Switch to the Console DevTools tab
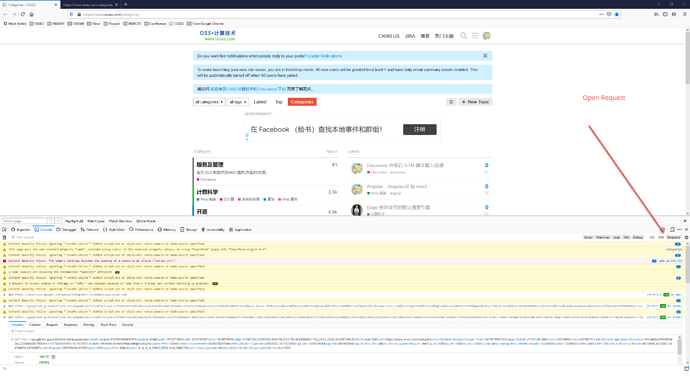Image resolution: width=690 pixels, height=377 pixels. point(43,230)
